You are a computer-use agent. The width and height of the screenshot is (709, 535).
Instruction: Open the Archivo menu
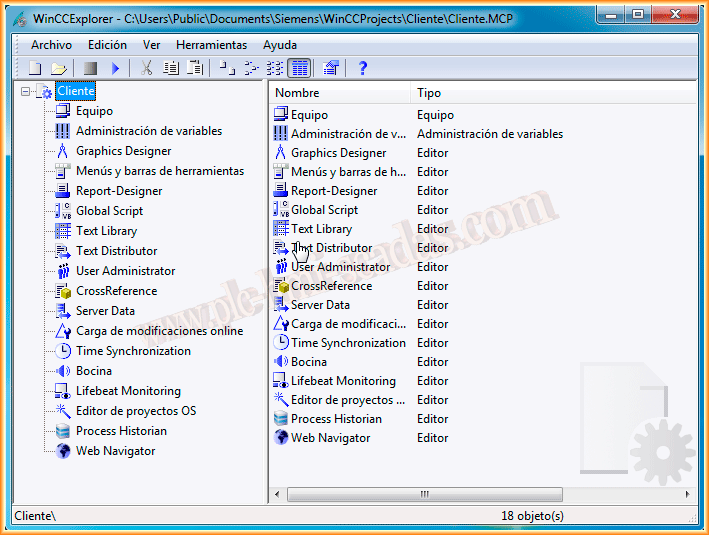click(x=51, y=45)
